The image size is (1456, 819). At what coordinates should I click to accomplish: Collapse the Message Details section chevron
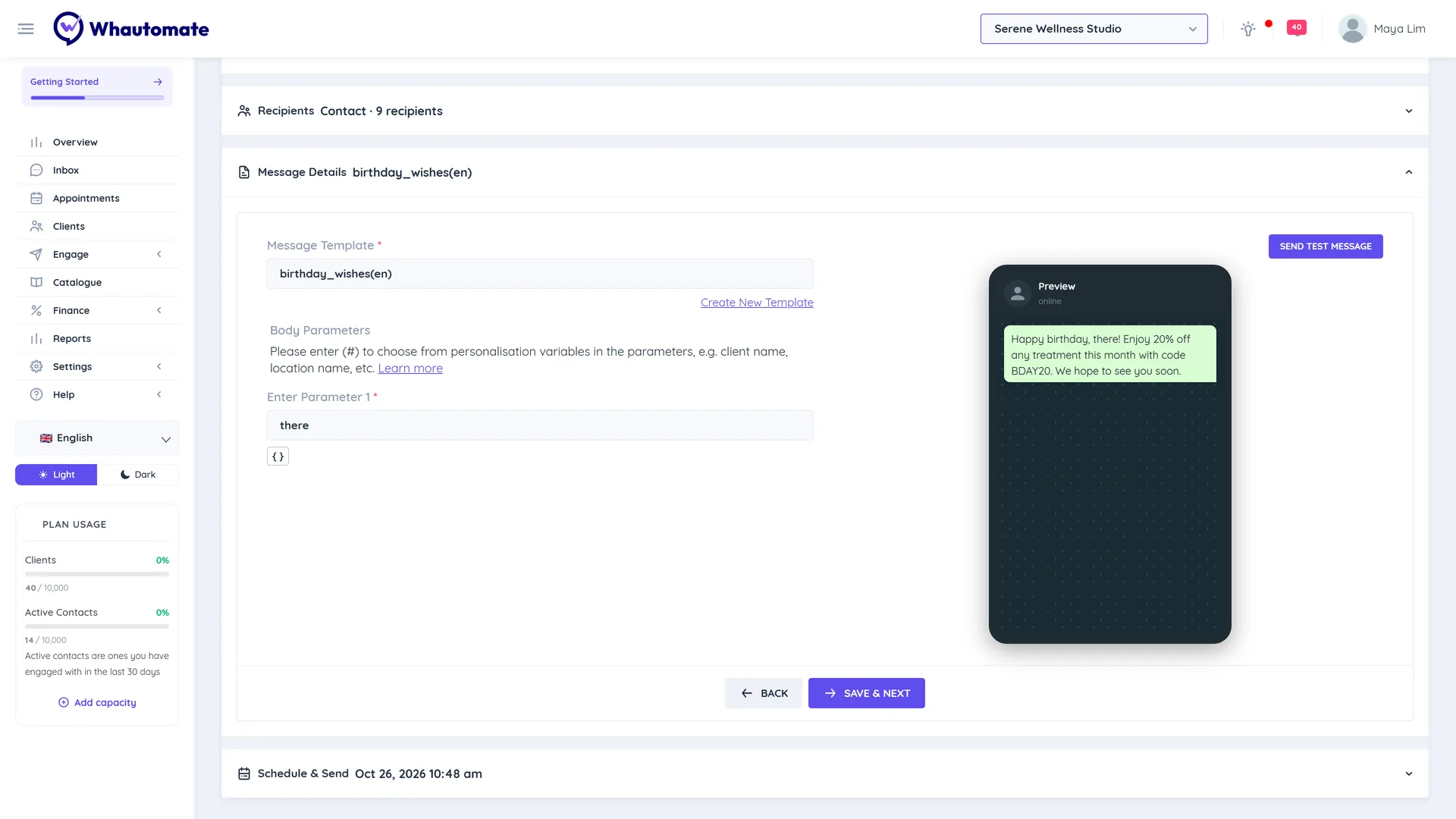point(1408,173)
